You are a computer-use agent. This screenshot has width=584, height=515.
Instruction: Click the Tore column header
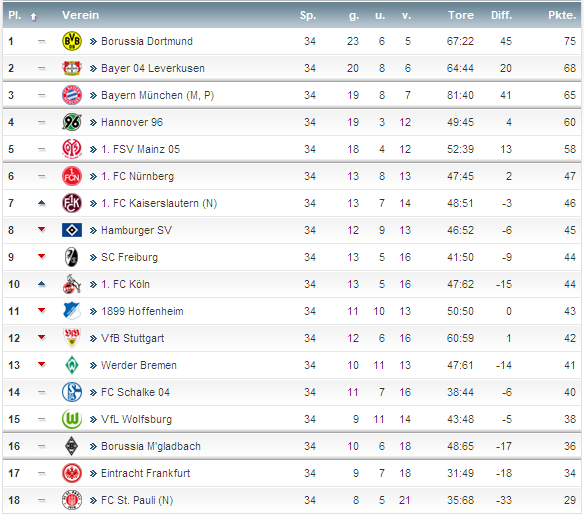pos(461,15)
